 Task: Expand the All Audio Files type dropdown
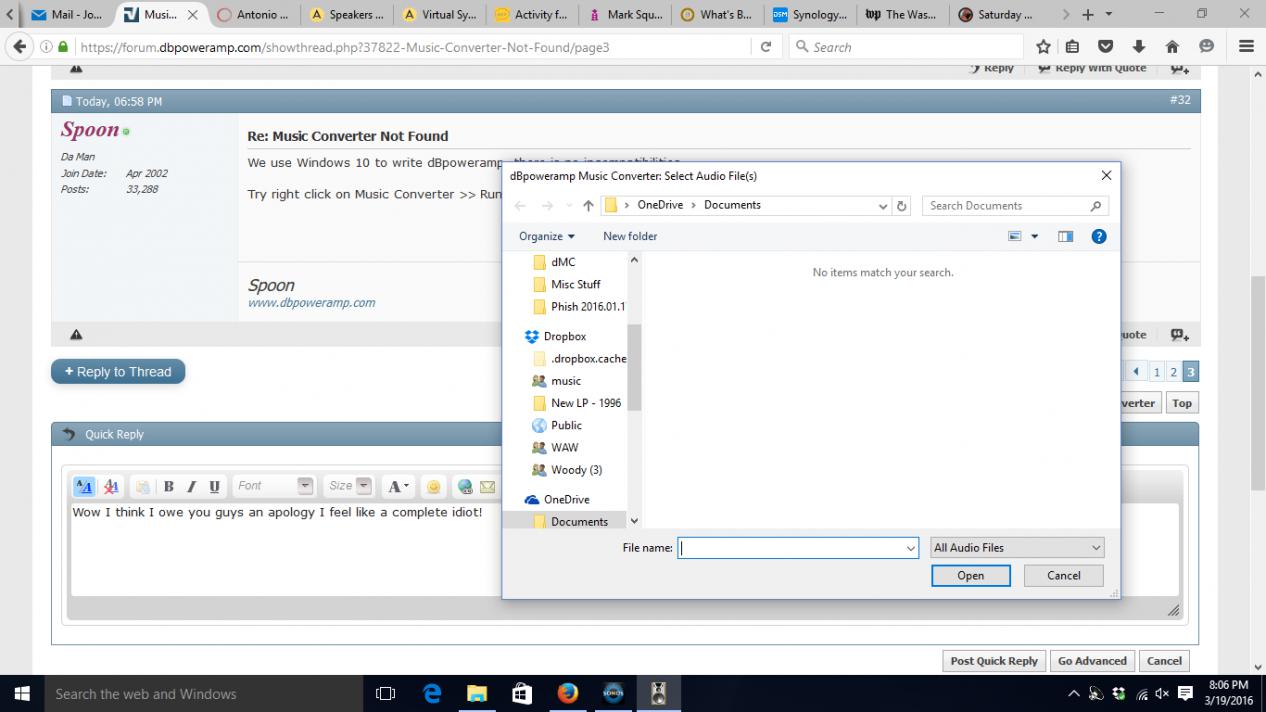(1016, 548)
